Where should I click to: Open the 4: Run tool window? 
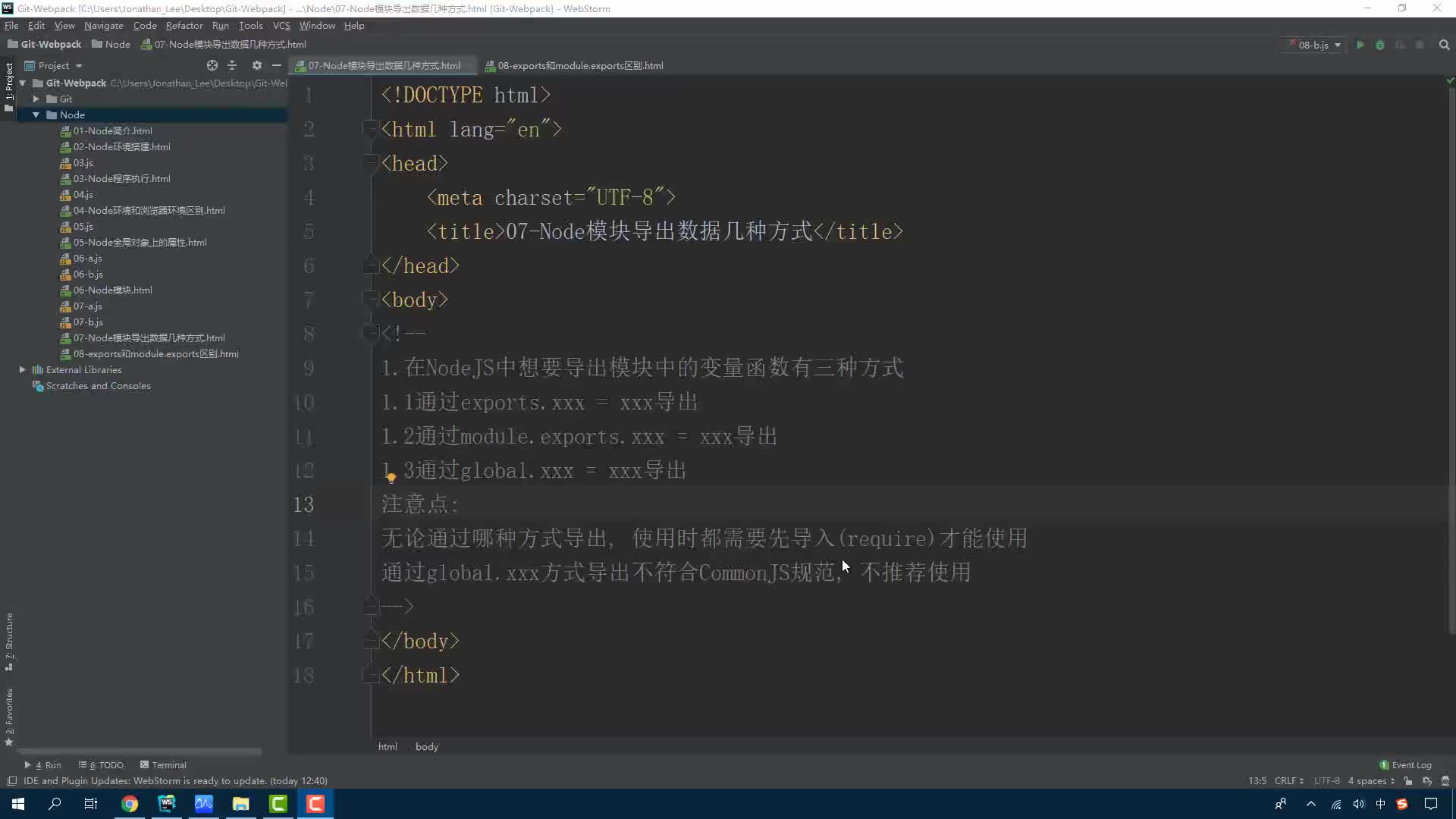[42, 764]
